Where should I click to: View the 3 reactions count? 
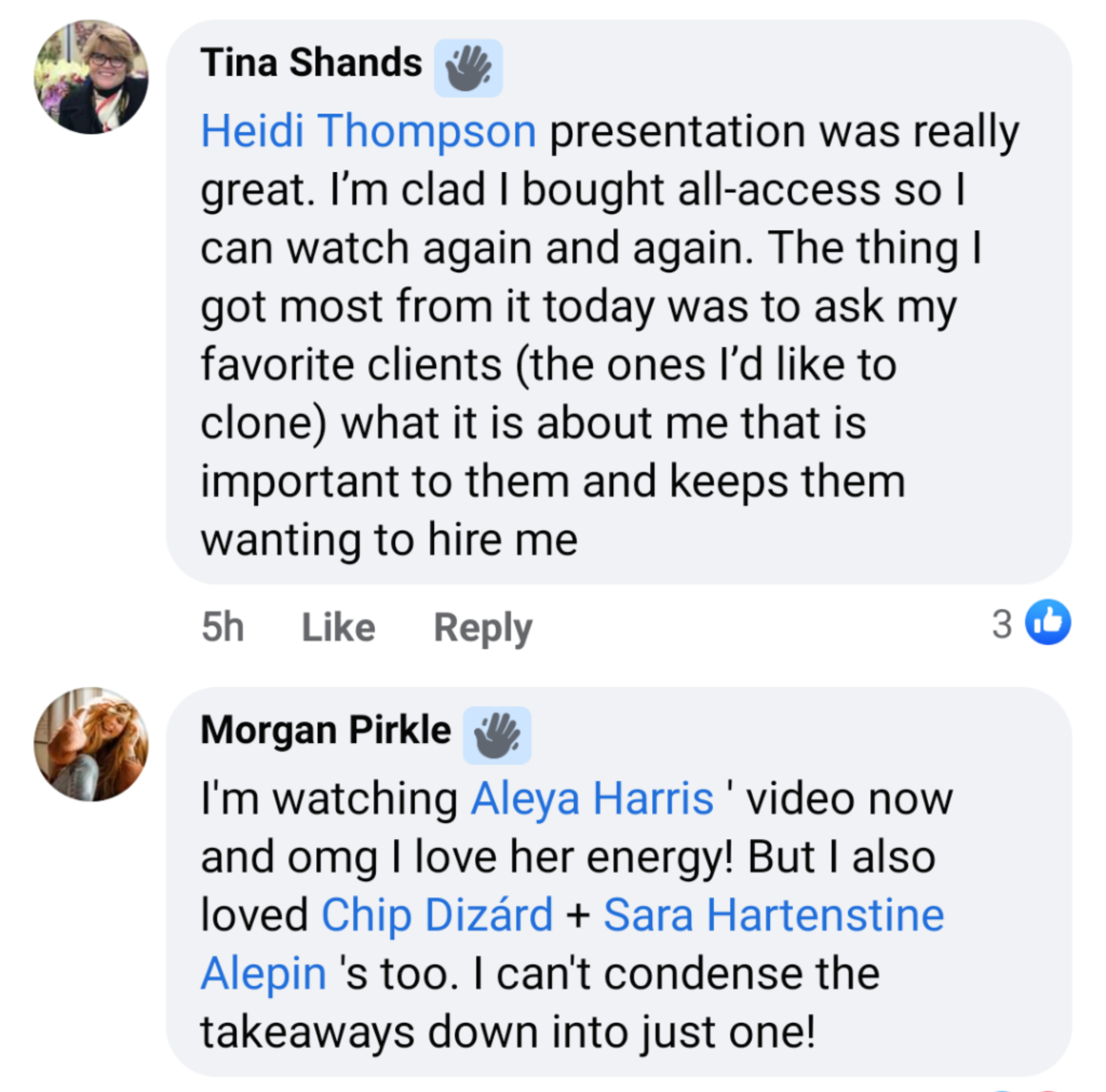pyautogui.click(x=1002, y=623)
